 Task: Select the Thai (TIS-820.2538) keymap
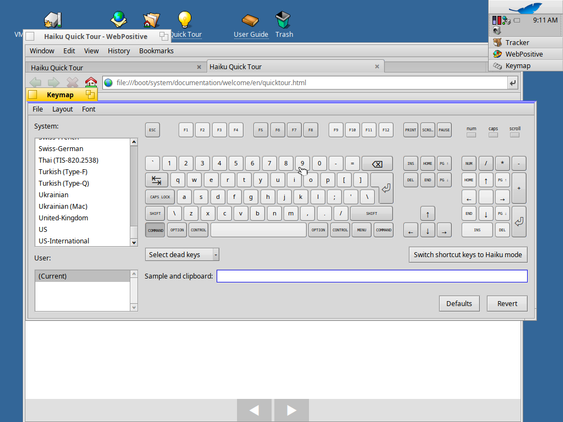[x=83, y=160]
